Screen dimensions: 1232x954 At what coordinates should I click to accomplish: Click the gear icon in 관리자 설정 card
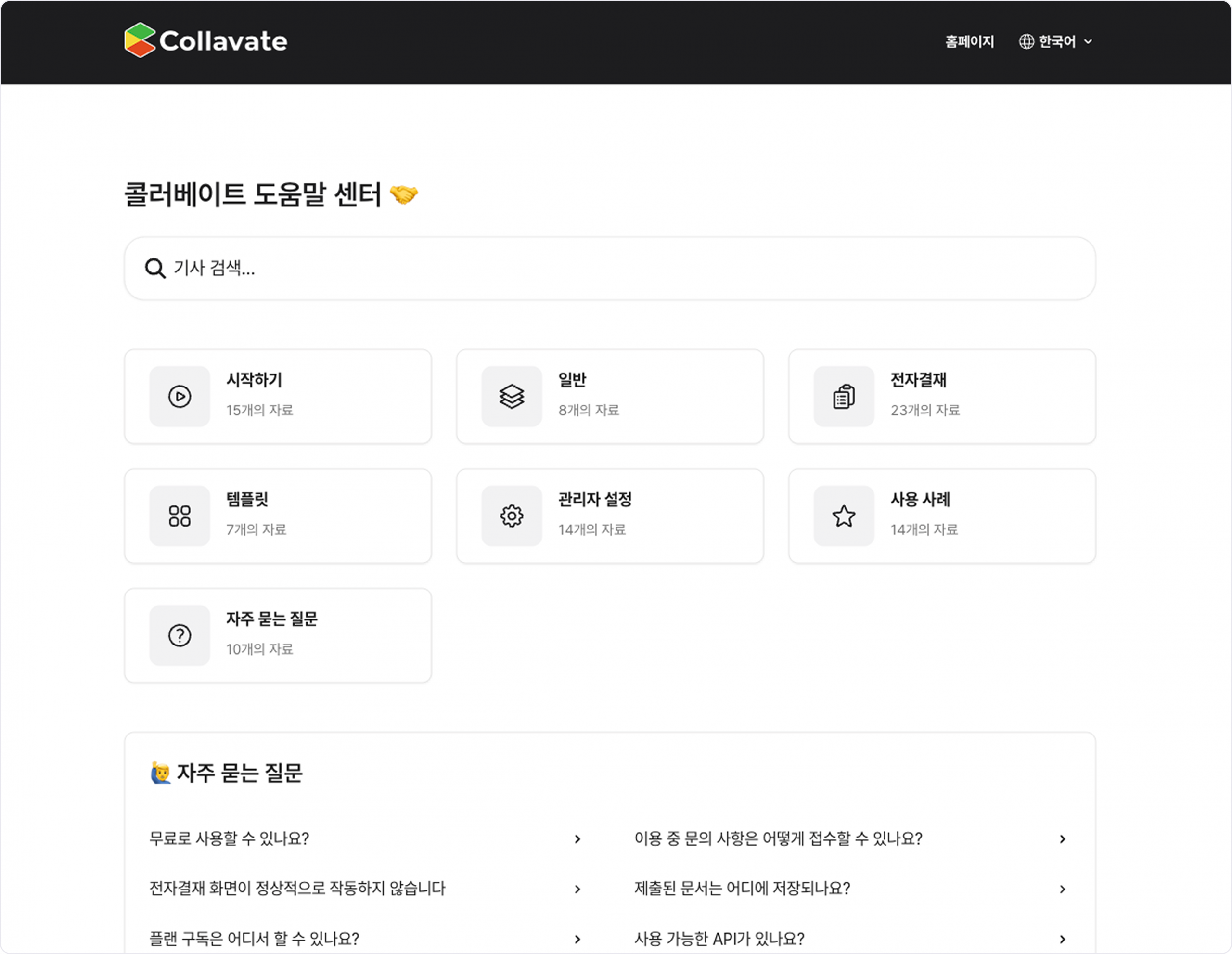click(x=512, y=516)
